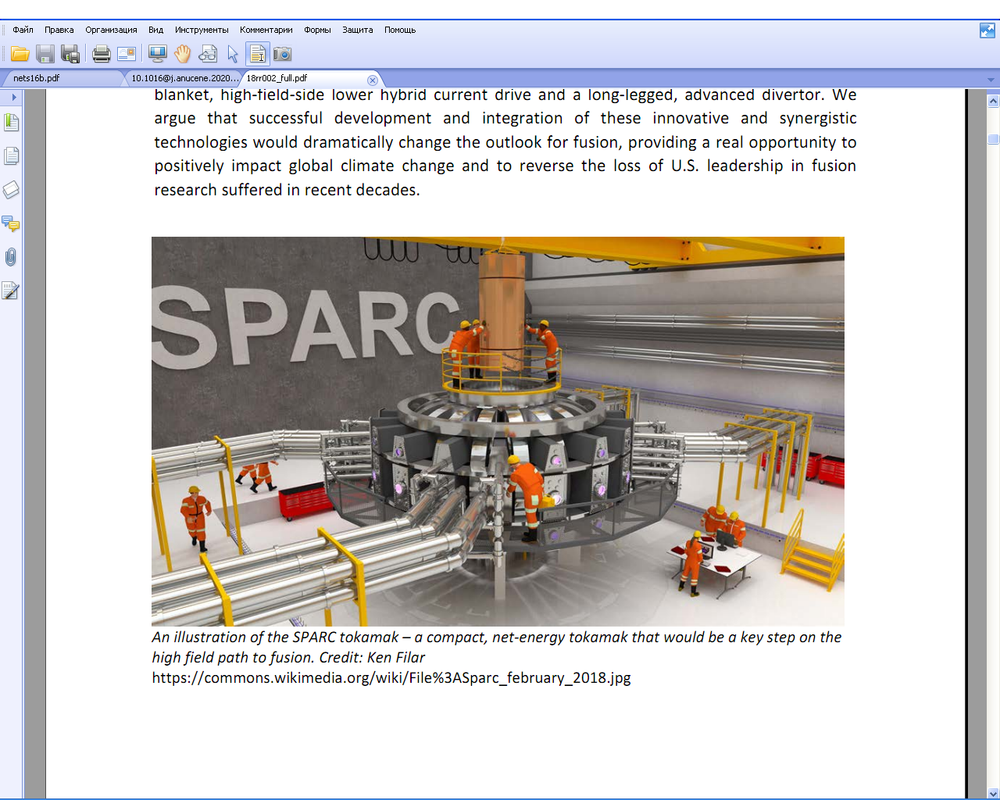Open the Signatures panel with the pen icon
Viewport: 1000px width, 800px height.
click(11, 291)
